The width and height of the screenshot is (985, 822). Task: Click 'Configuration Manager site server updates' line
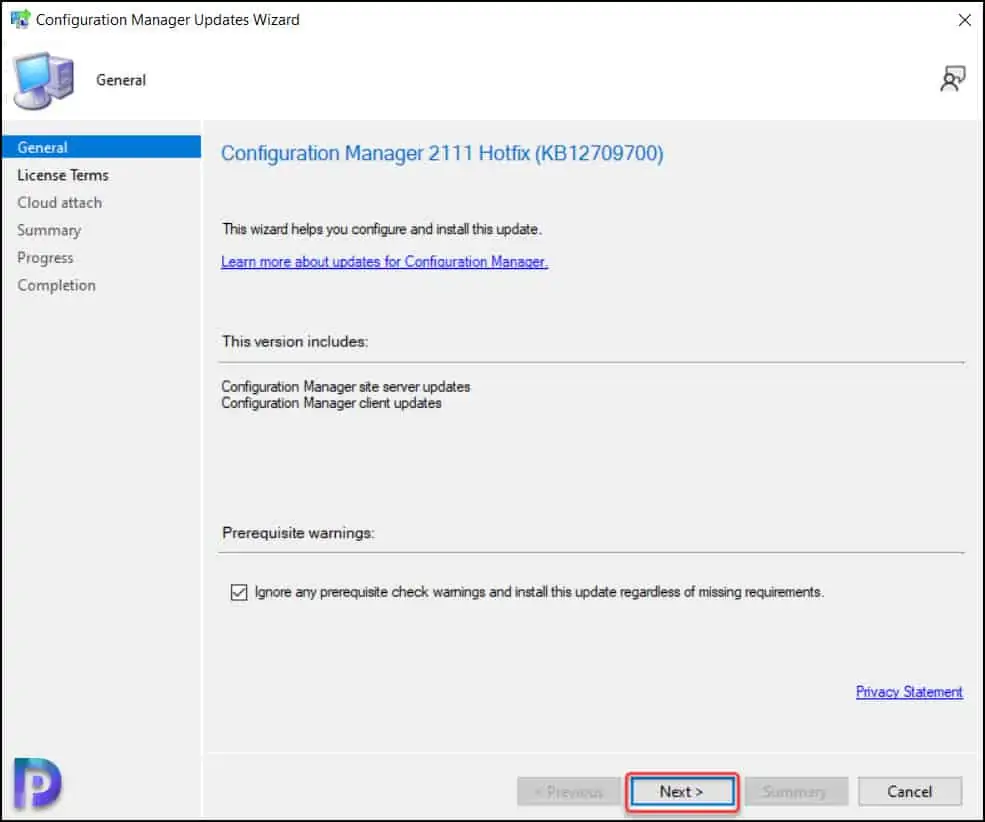point(346,387)
